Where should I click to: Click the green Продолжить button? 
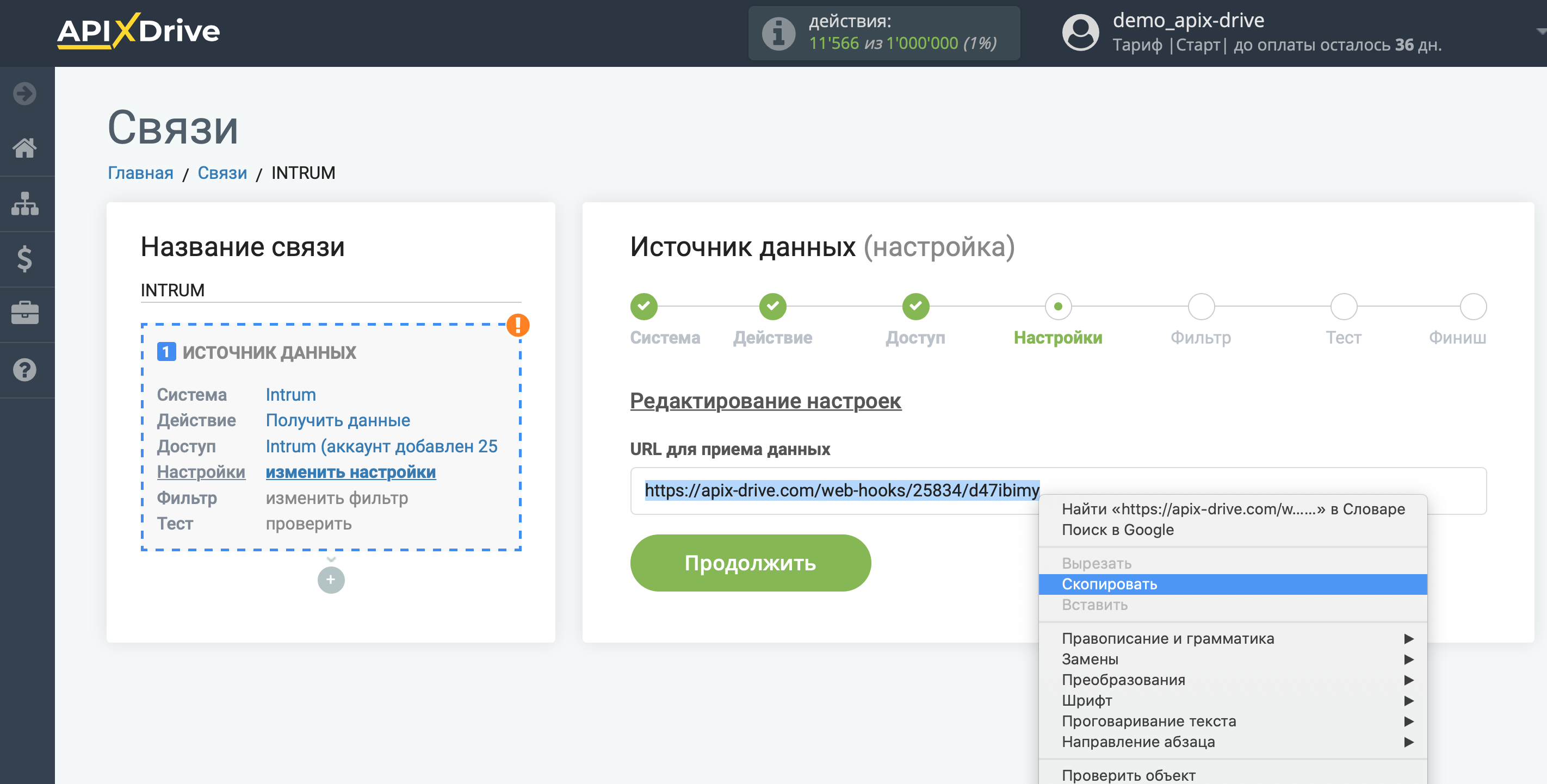click(x=750, y=563)
